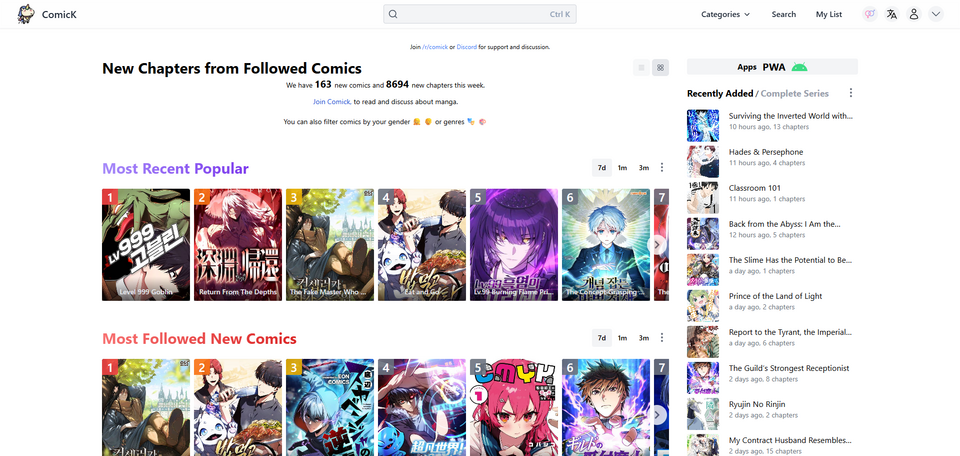
Task: Select 1m filter in Most Followed New Comics
Action: point(622,338)
